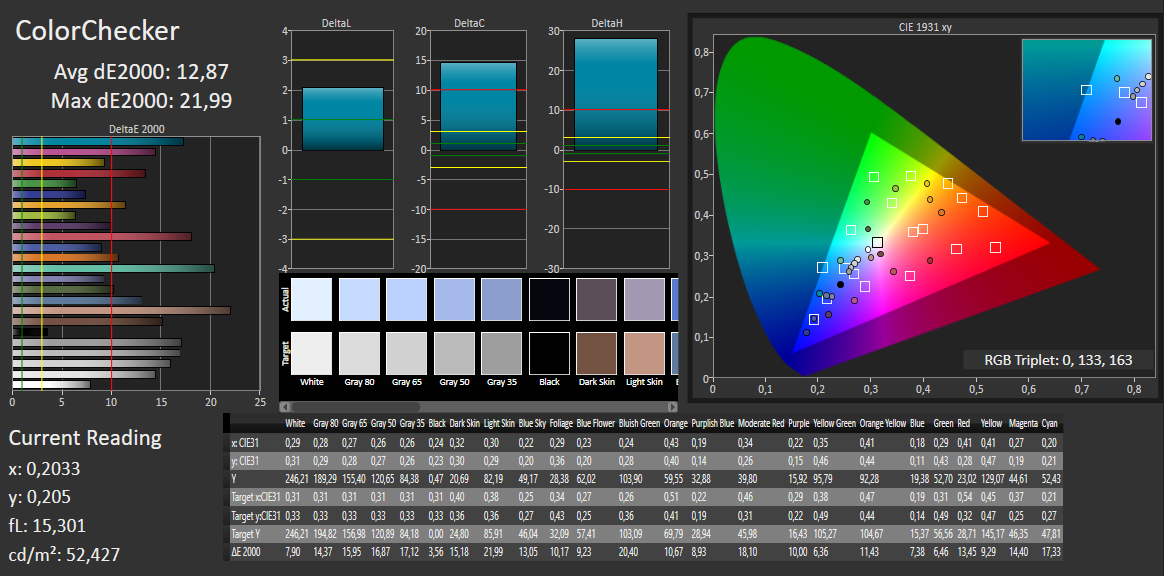Select the Black target swatch
The width and height of the screenshot is (1164, 576).
tap(549, 353)
